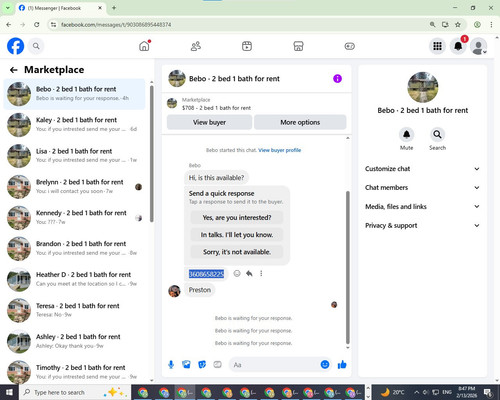Open the account dropdown arrow on avatar
Viewport: 500px width, 400px height.
(485, 52)
